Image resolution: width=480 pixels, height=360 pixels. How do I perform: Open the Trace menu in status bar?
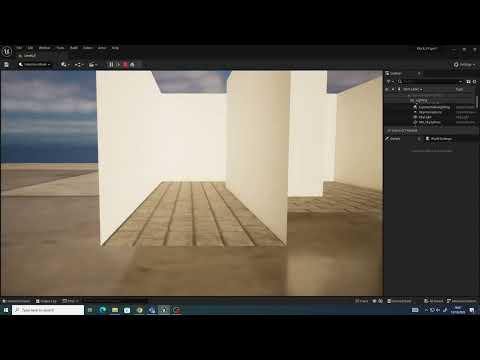pos(362,301)
